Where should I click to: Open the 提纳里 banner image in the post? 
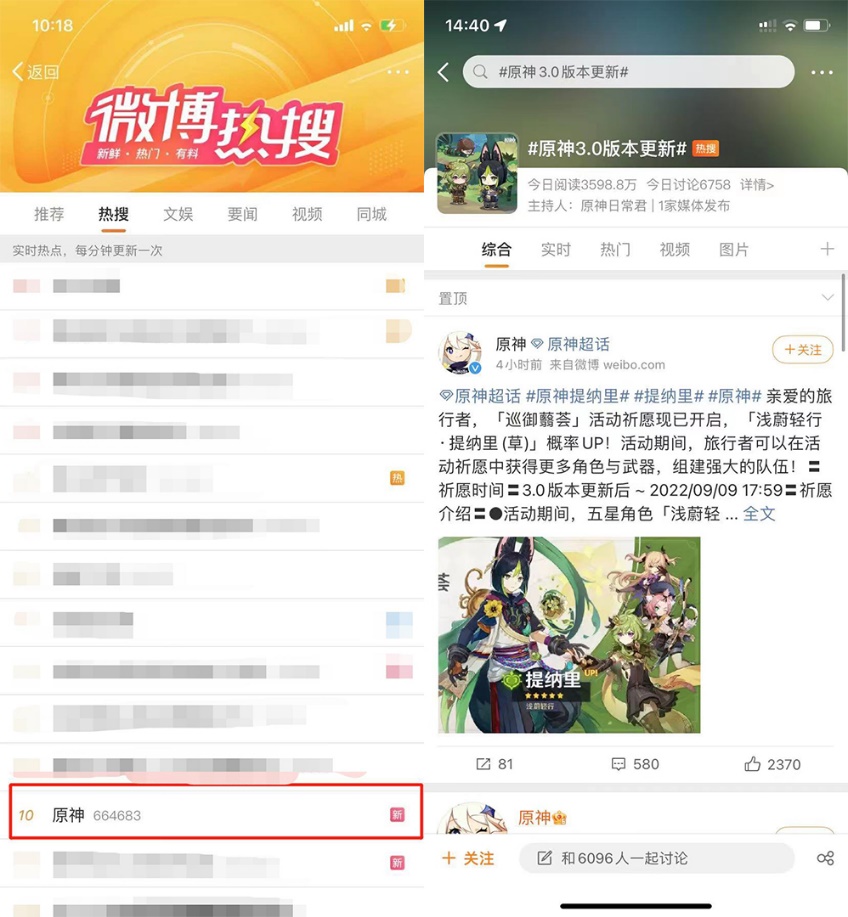coord(569,635)
